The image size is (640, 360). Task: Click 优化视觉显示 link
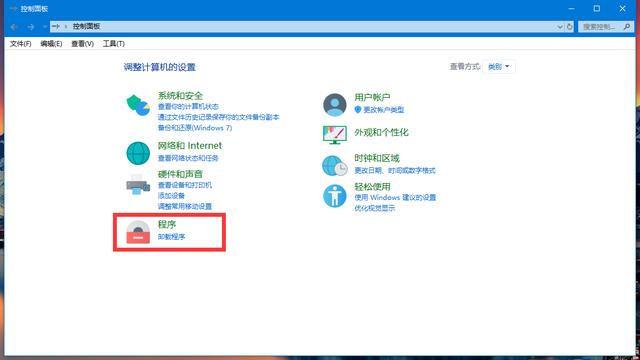coord(374,208)
